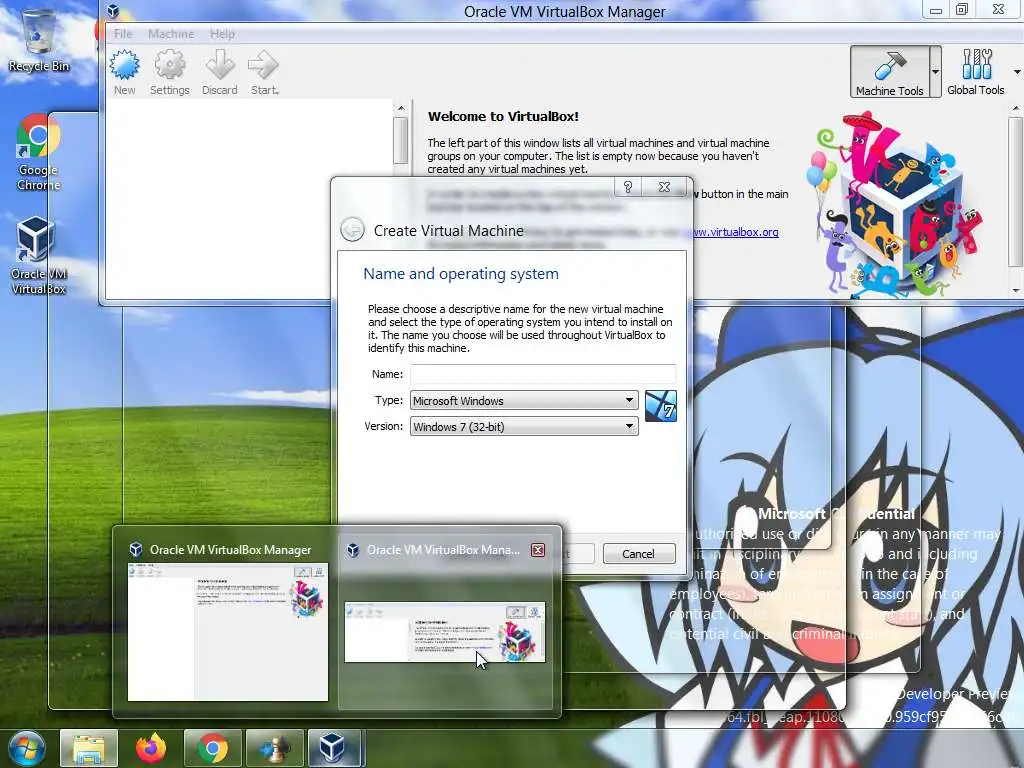This screenshot has width=1024, height=768.
Task: Open the Machine menu
Action: pos(170,34)
